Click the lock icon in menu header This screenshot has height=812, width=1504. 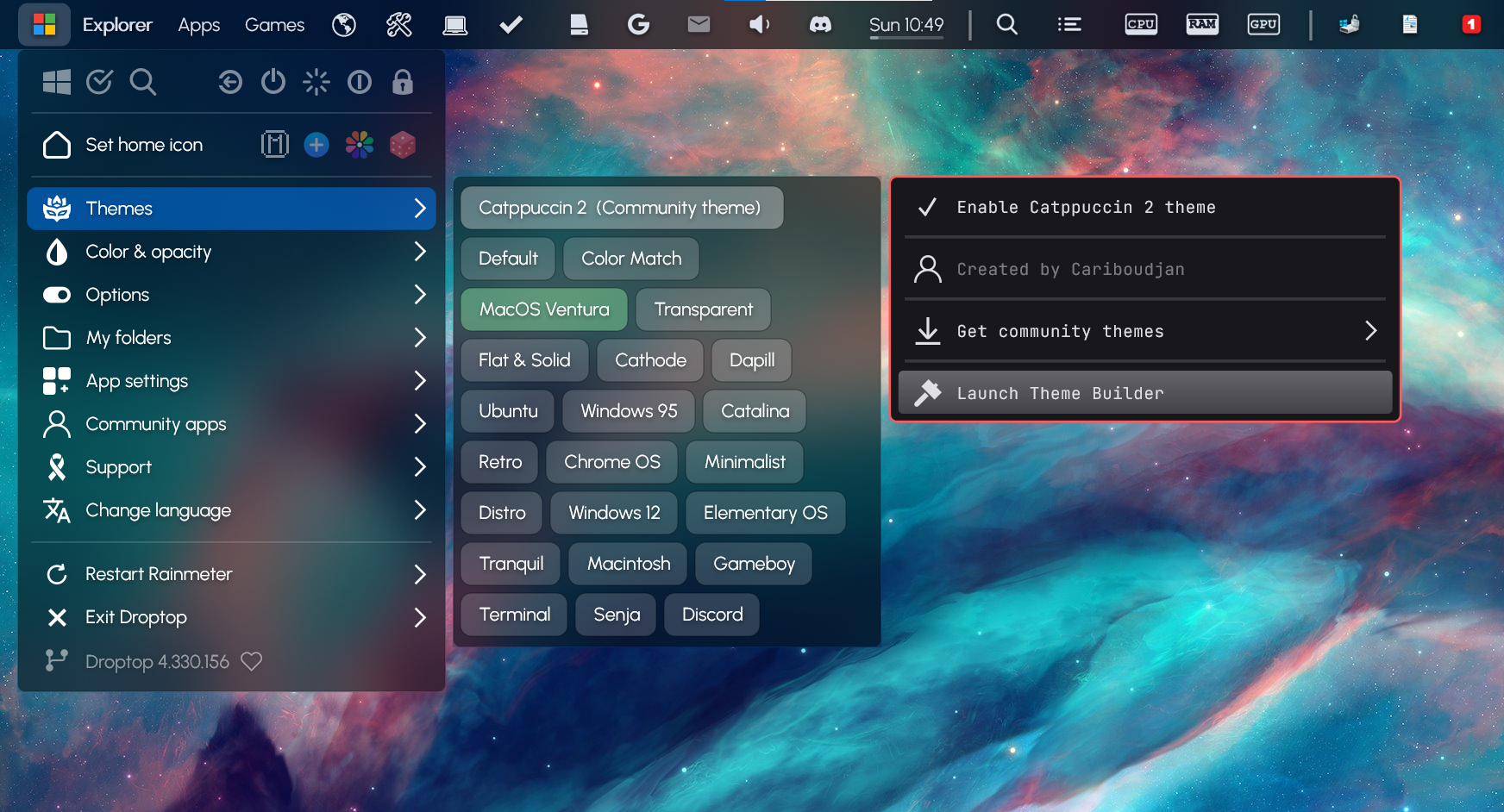click(x=402, y=82)
